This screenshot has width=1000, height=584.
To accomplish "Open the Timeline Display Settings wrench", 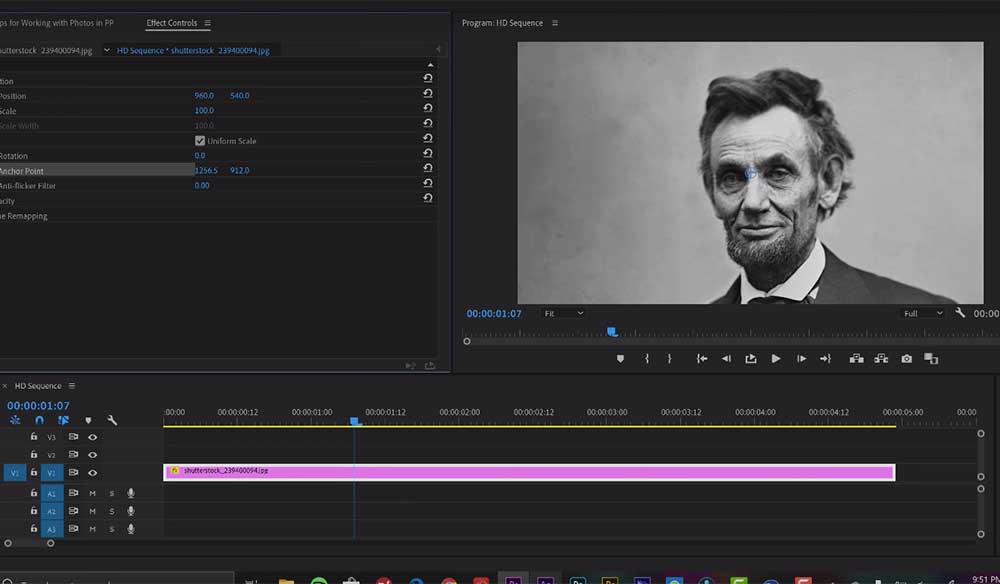I will 112,421.
